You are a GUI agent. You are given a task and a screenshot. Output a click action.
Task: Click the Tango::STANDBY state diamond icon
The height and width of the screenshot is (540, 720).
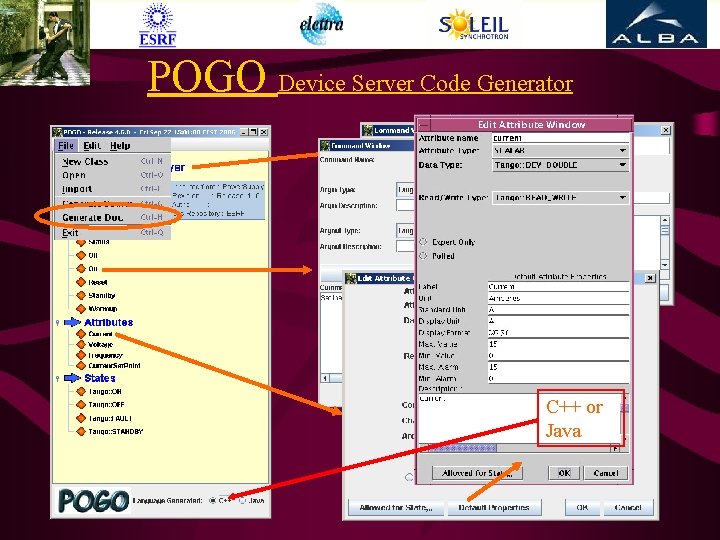pos(81,431)
